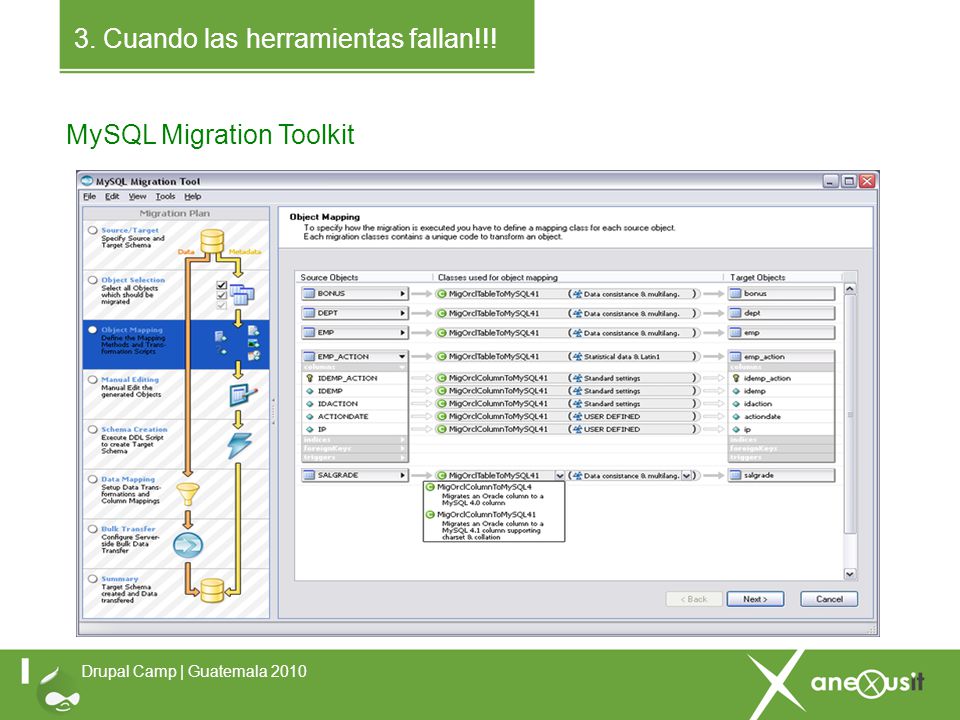Screen dimensions: 960x720
Task: Open the View menu
Action: coord(137,197)
